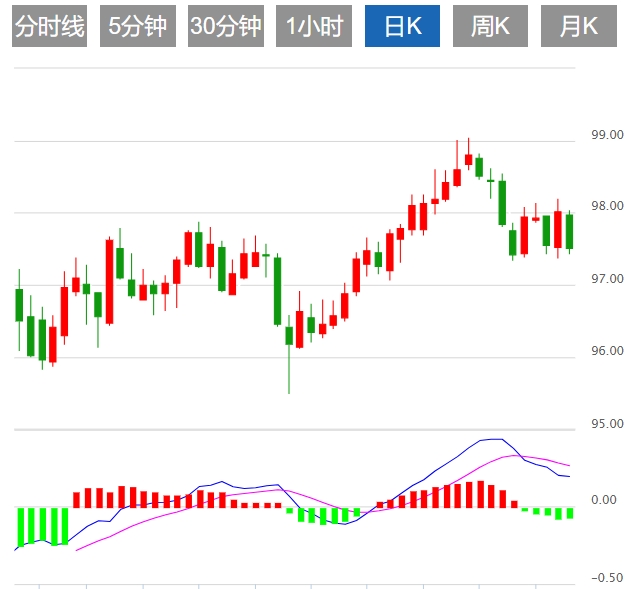
Task: Show the 1小时 chart
Action: coord(314,27)
